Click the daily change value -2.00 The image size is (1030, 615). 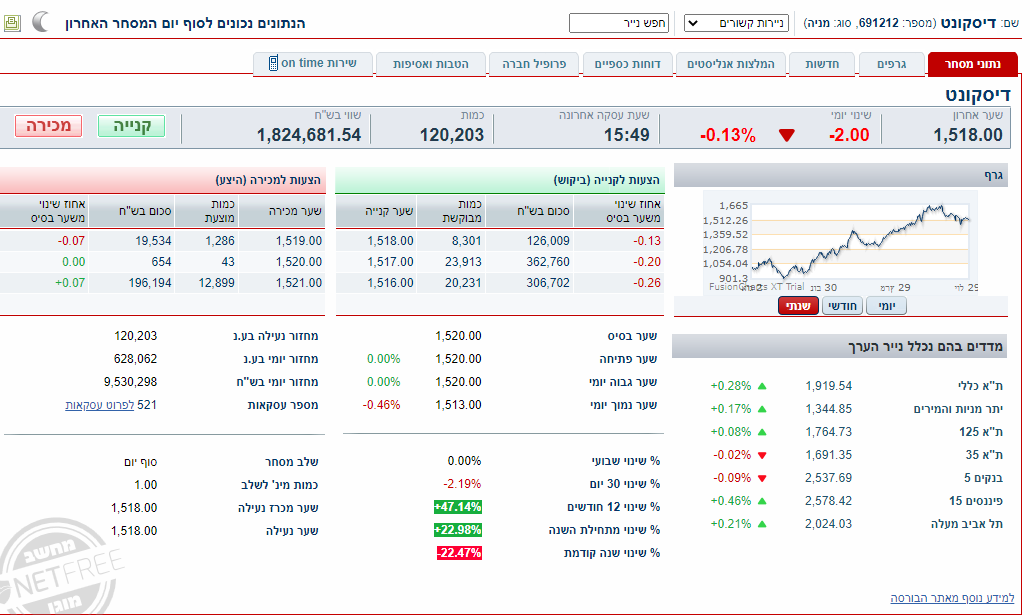pos(849,135)
